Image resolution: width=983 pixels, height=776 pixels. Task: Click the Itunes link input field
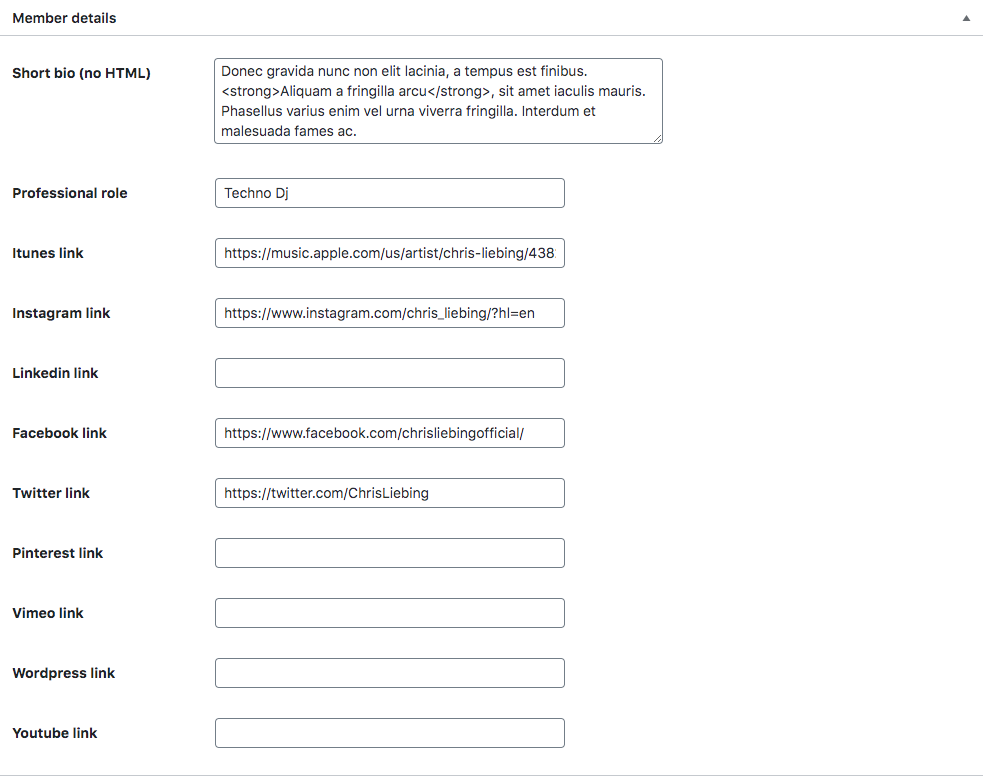(389, 253)
